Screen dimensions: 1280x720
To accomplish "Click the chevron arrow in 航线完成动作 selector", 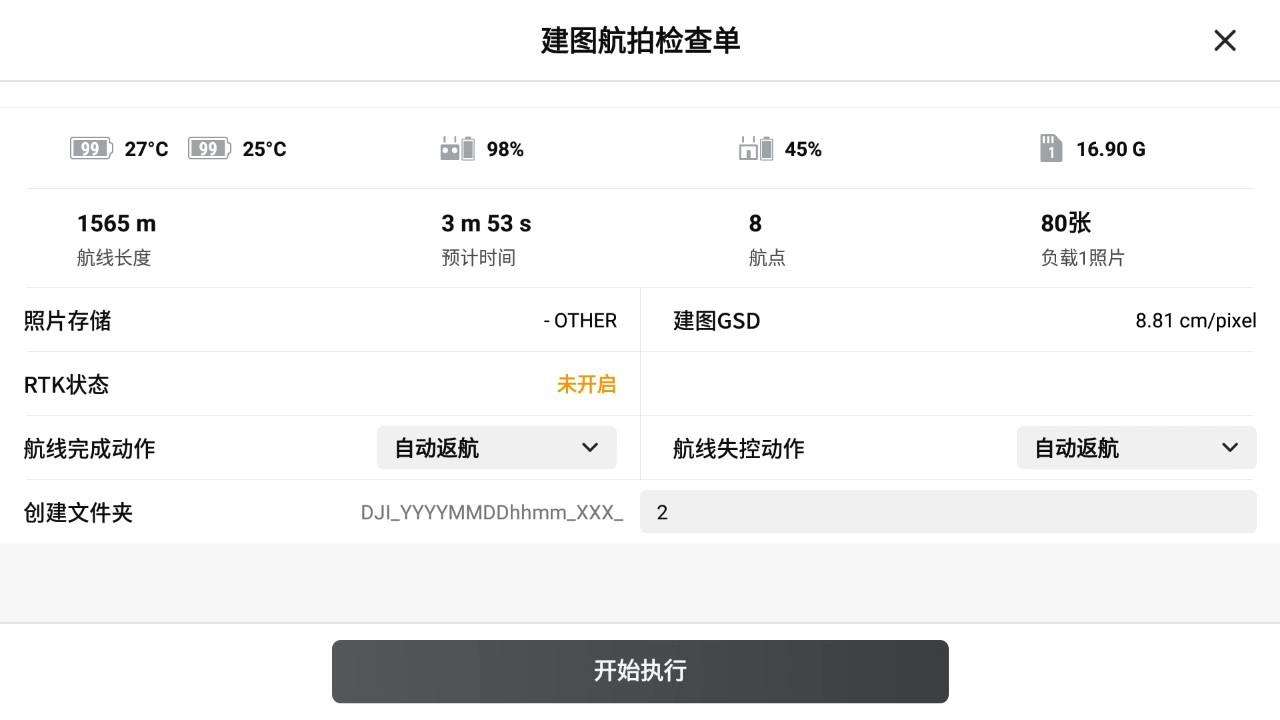I will click(590, 448).
